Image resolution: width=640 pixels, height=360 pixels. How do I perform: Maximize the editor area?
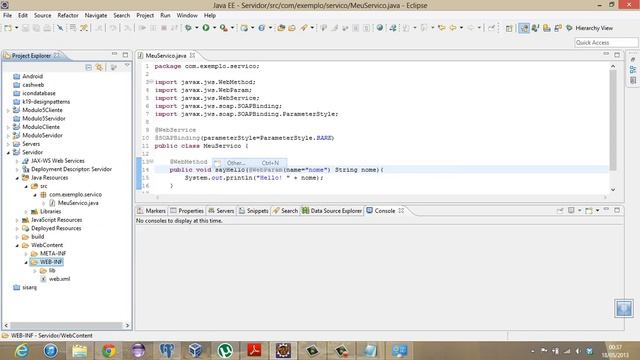point(617,54)
